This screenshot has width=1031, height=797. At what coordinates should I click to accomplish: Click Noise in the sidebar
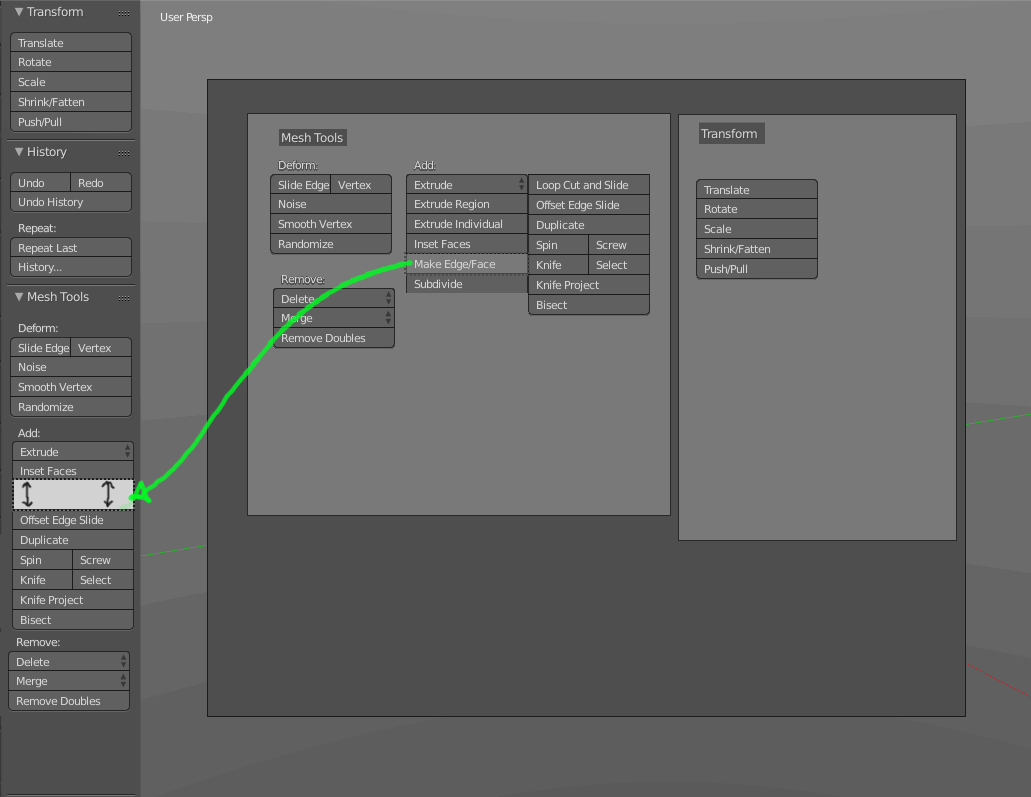71,367
